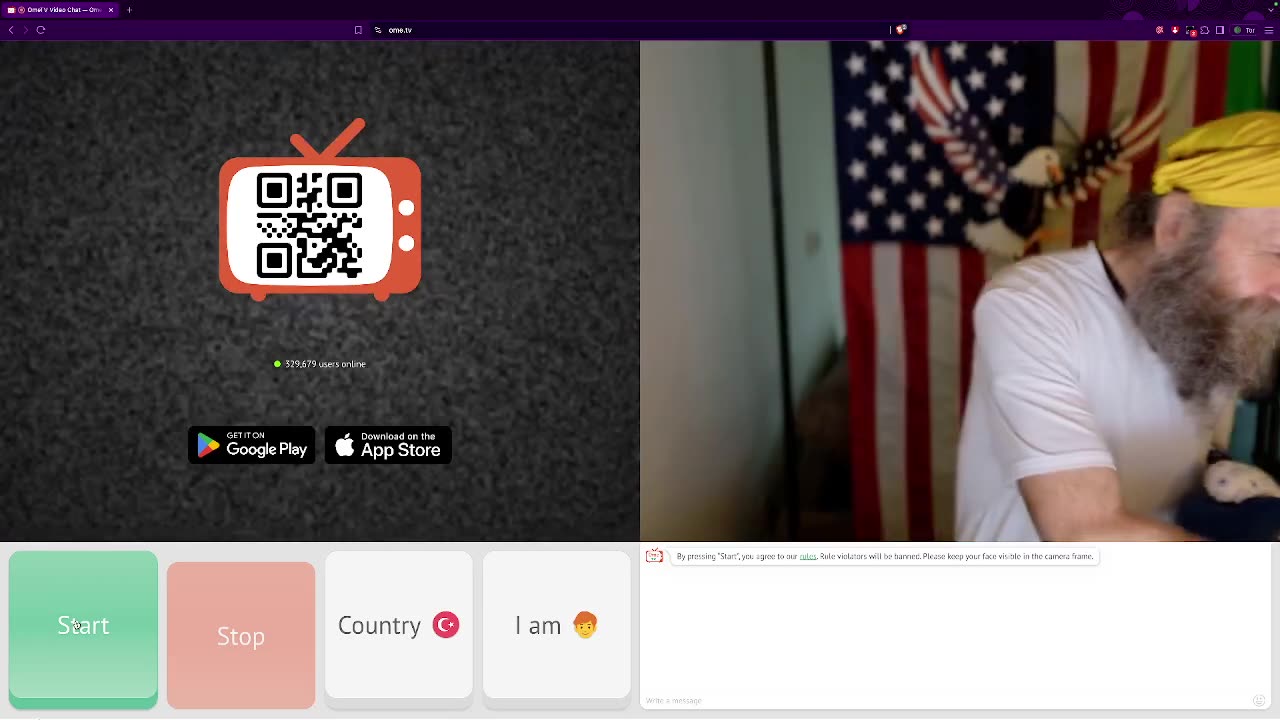Click the extension icon with red badge
The height and width of the screenshot is (720, 1280).
pyautogui.click(x=1190, y=31)
